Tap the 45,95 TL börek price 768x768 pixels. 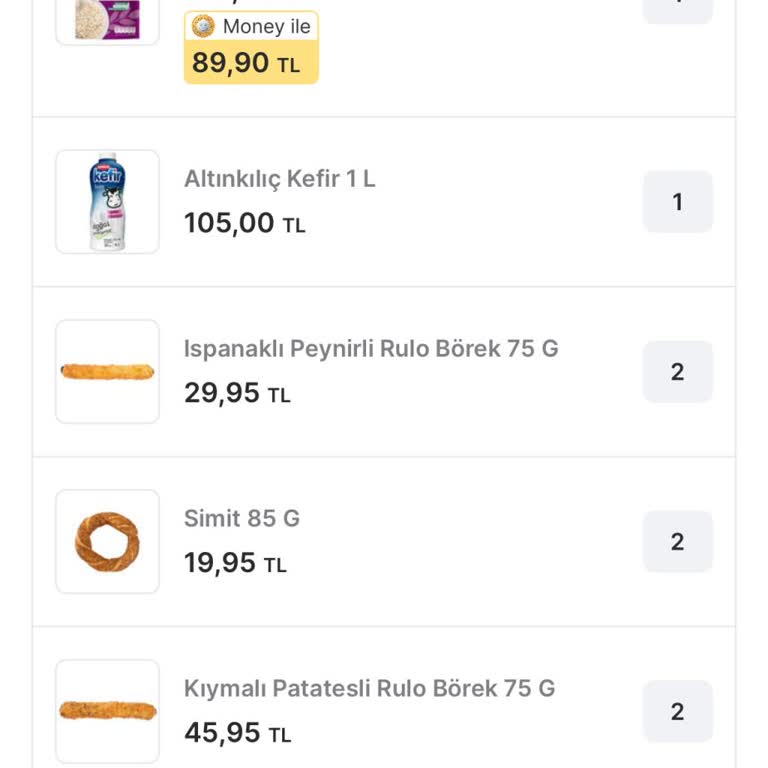[237, 733]
